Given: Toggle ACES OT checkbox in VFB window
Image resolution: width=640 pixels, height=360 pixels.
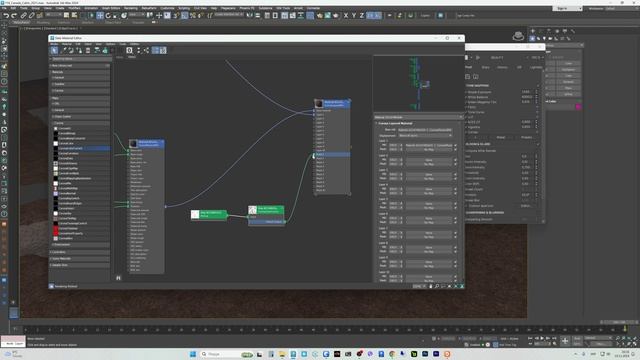Looking at the screenshot, I should (466, 122).
